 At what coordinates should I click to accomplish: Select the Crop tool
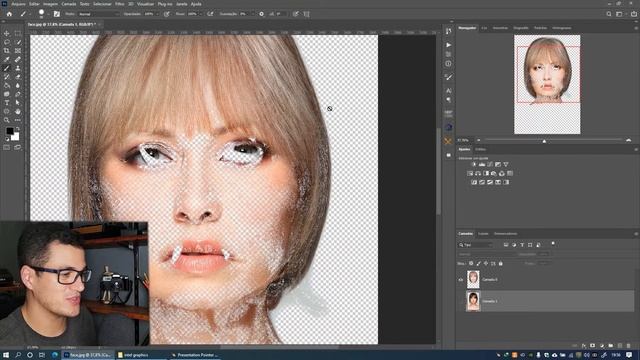pyautogui.click(x=7, y=51)
